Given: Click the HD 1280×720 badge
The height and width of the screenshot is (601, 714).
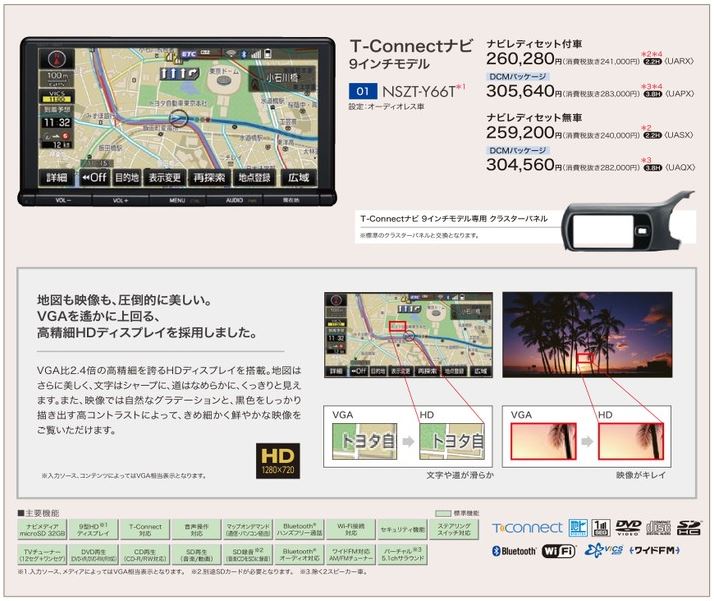Looking at the screenshot, I should [278, 457].
